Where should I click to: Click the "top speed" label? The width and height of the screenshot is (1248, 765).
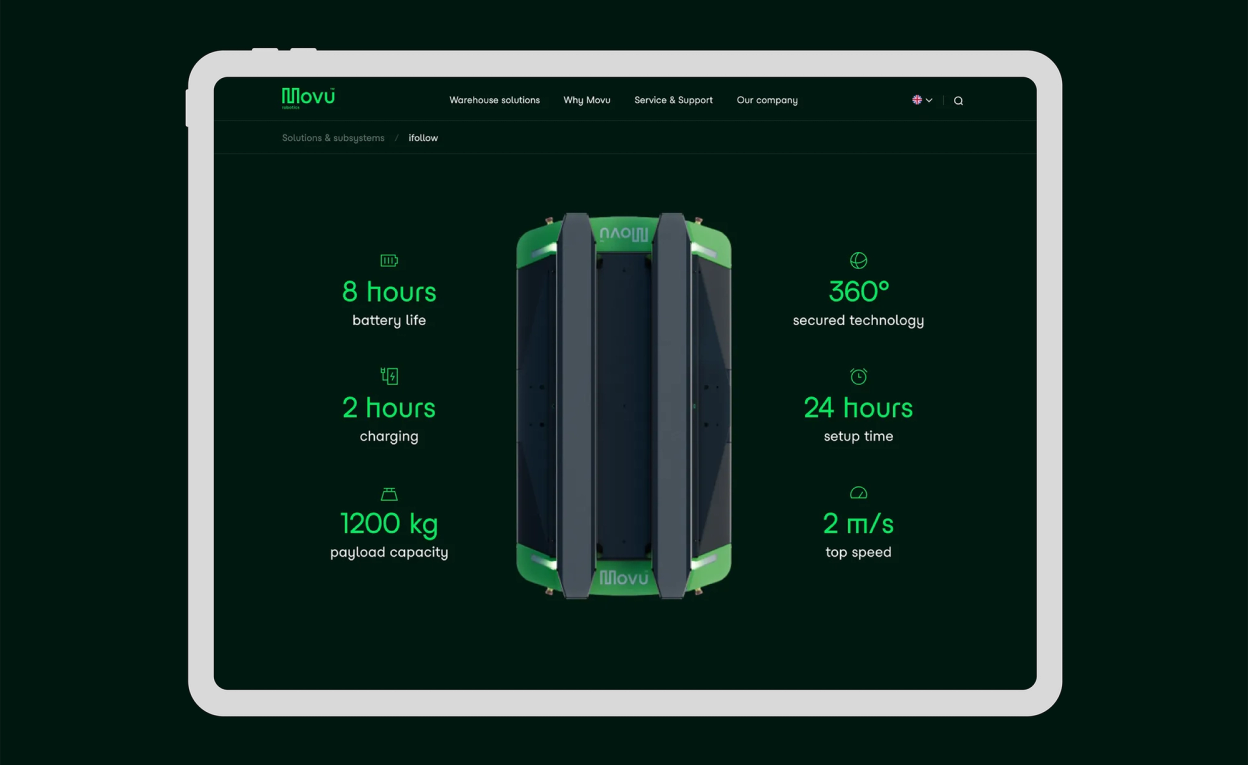point(858,552)
